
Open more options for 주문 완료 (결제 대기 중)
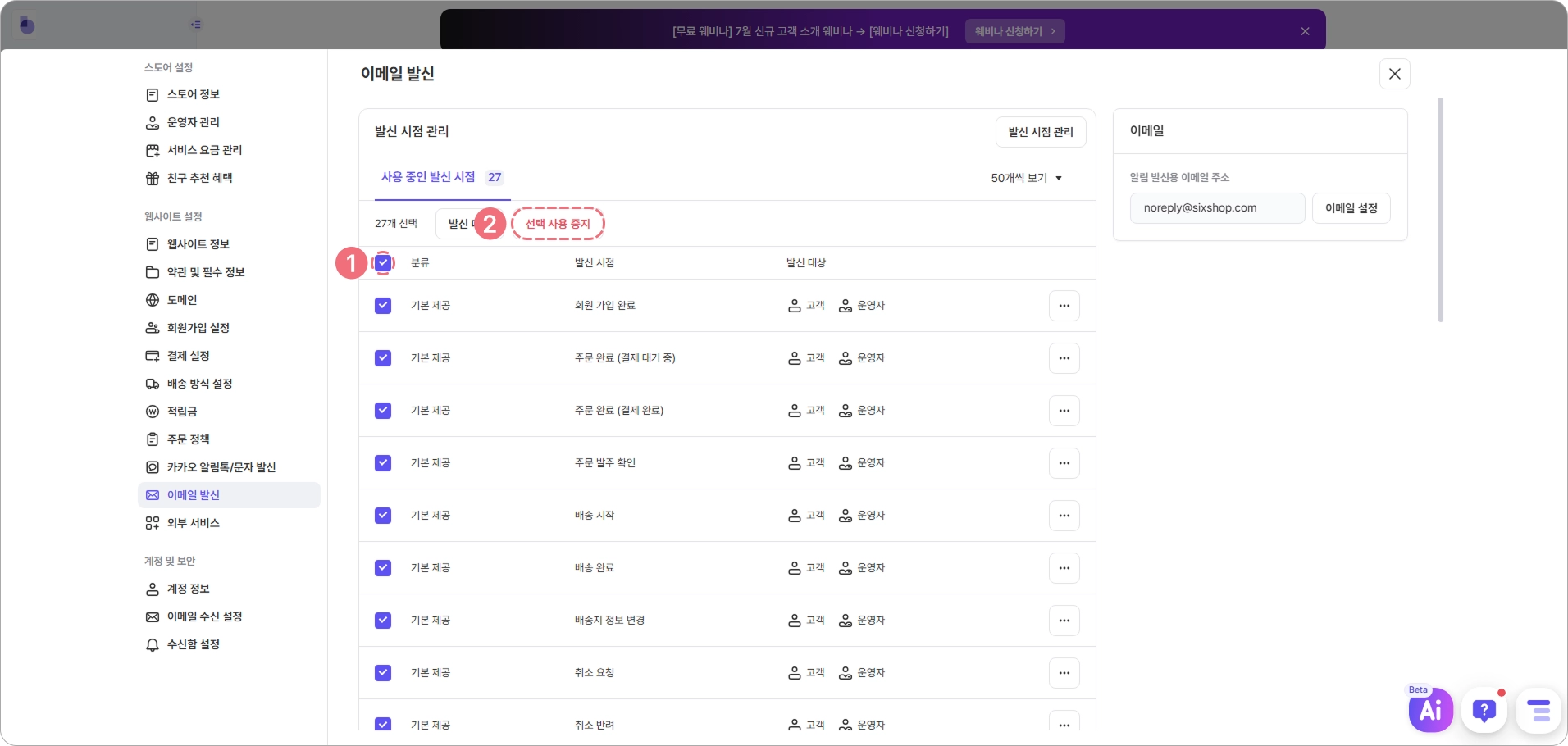(x=1064, y=358)
